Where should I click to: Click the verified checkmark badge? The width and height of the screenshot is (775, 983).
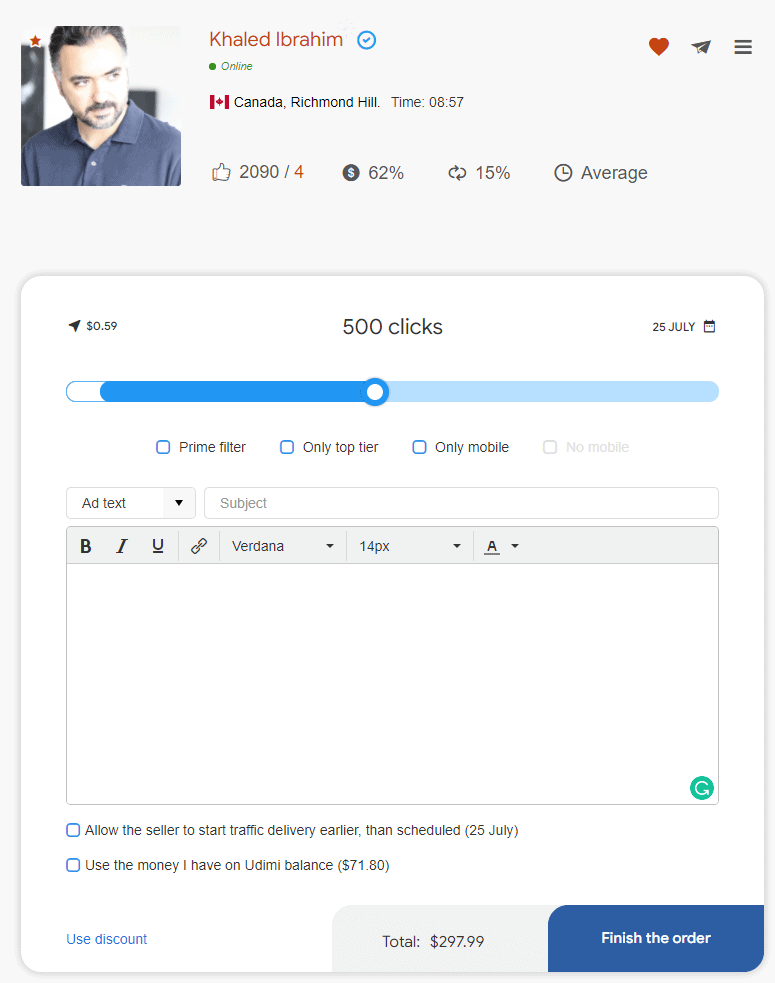click(x=366, y=40)
